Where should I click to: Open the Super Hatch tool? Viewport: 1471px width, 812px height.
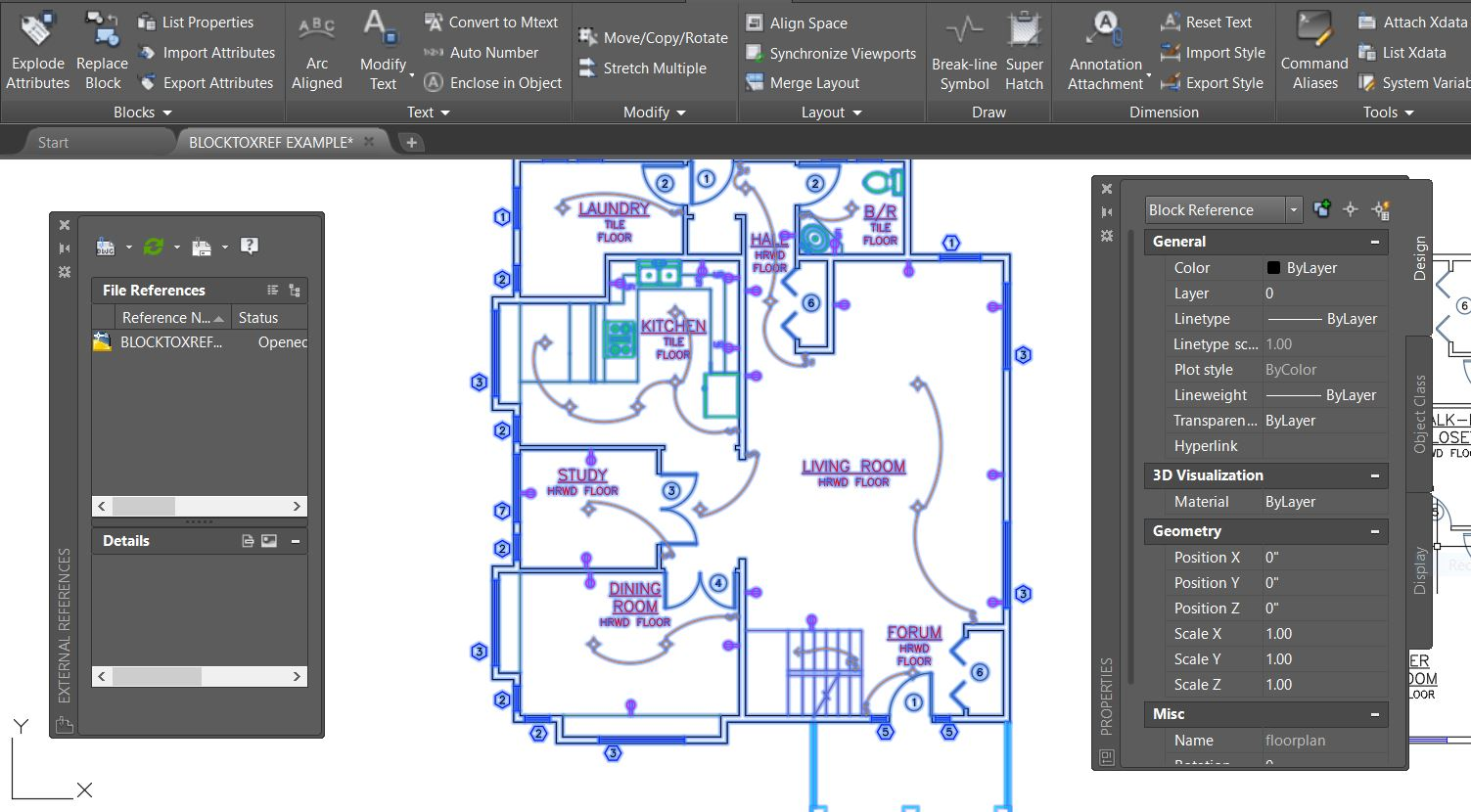[x=1024, y=49]
